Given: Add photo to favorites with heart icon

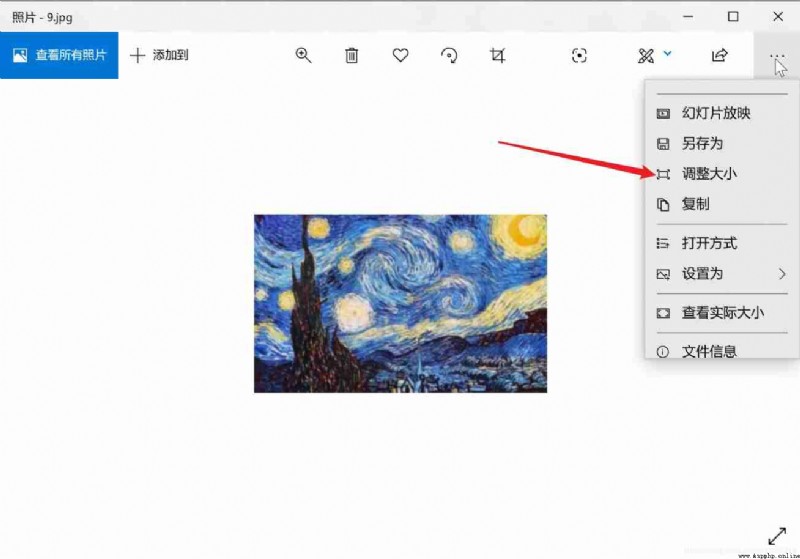Looking at the screenshot, I should pyautogui.click(x=401, y=55).
